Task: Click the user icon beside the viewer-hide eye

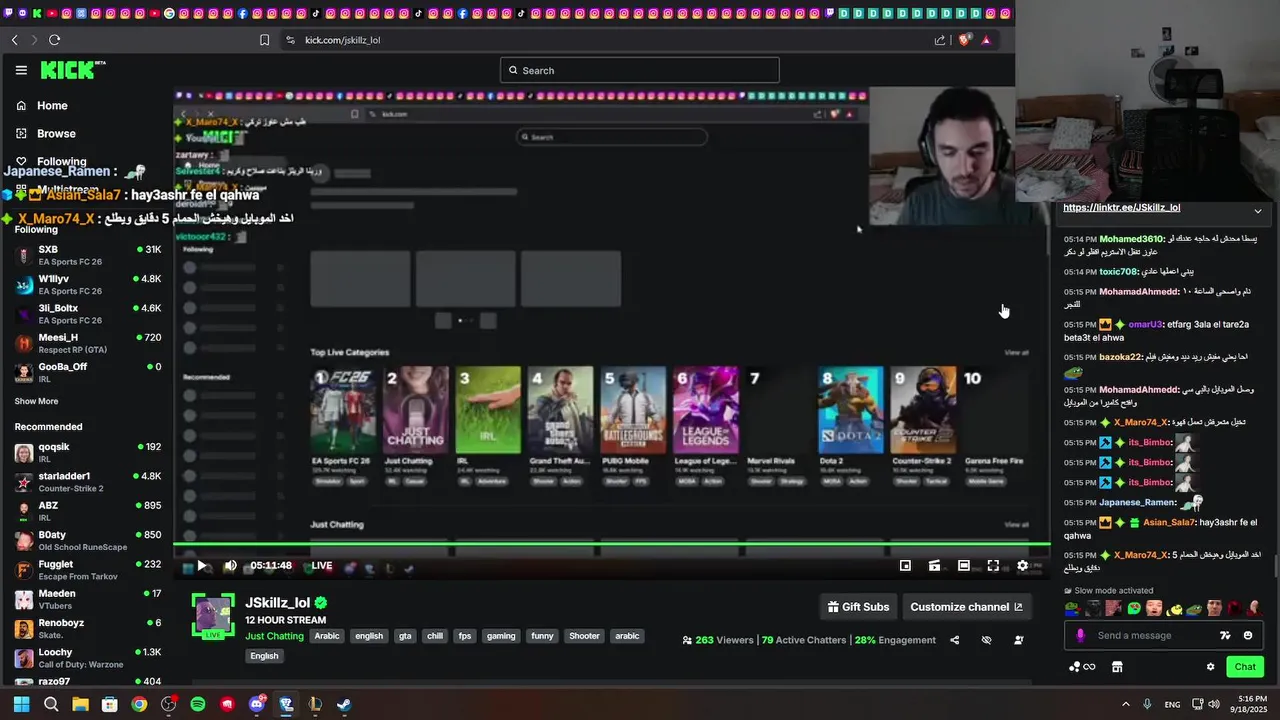Action: [x=1018, y=640]
